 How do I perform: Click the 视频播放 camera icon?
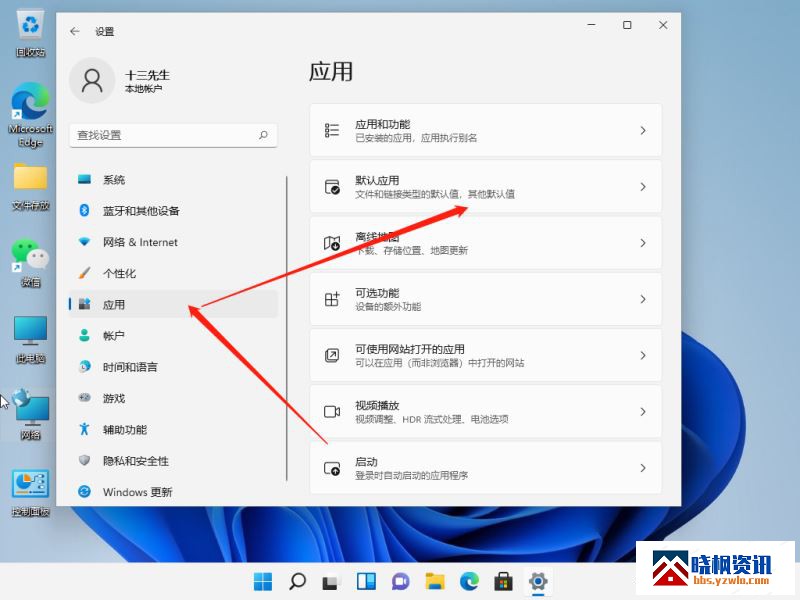(332, 412)
